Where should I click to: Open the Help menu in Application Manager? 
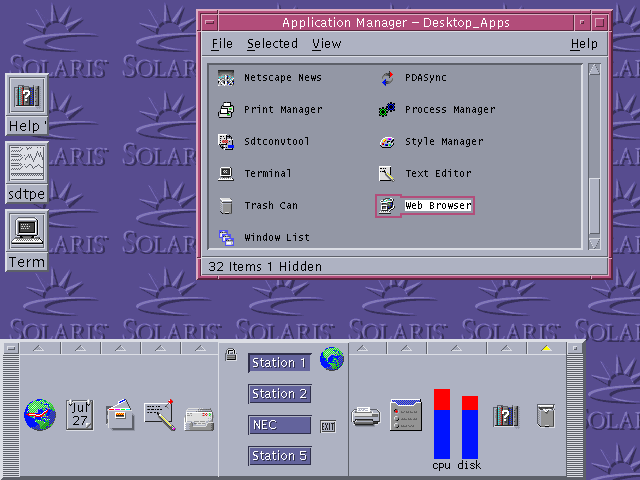pyautogui.click(x=584, y=44)
